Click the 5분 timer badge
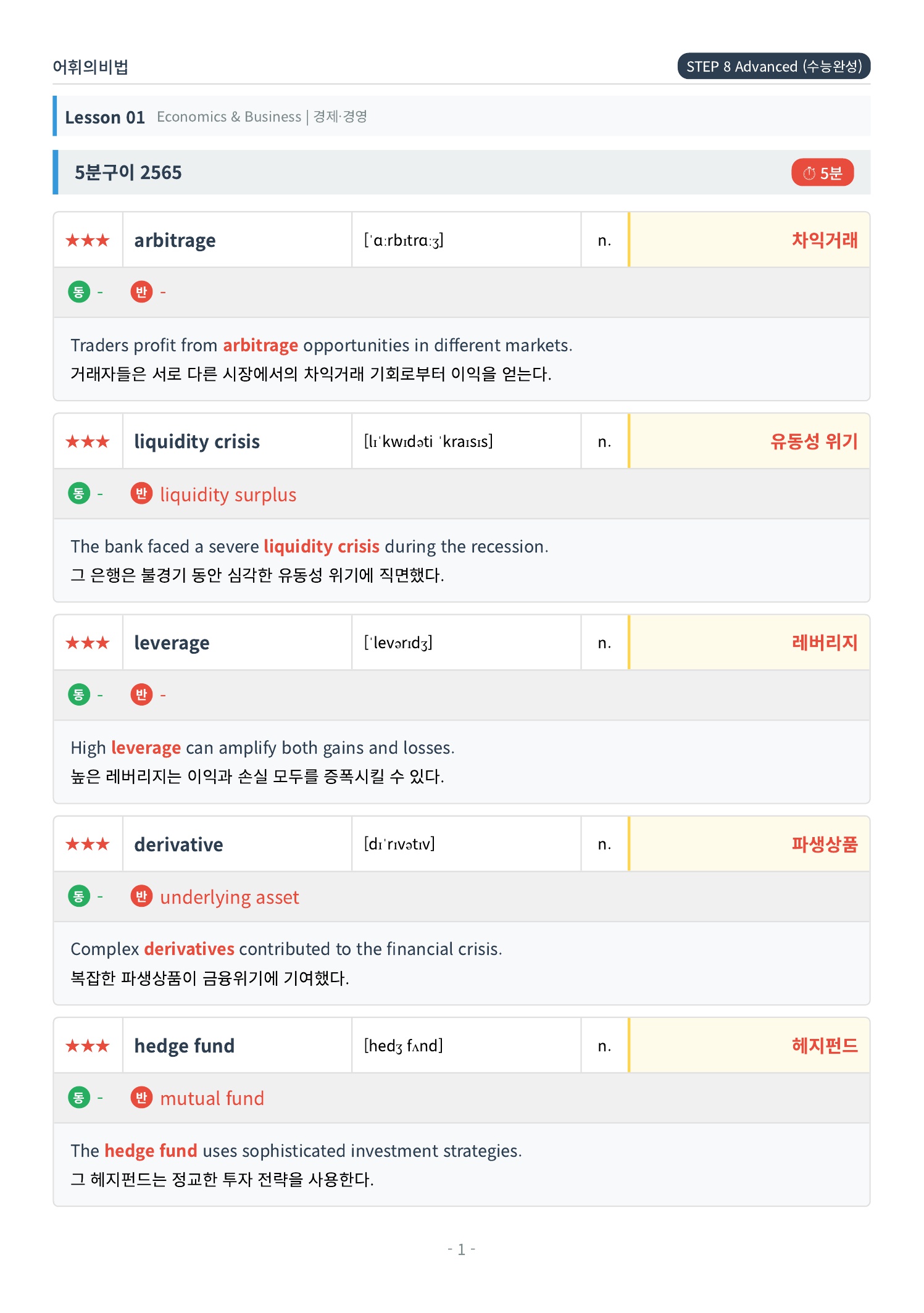Screen dimensions: 924x1313 coord(822,173)
